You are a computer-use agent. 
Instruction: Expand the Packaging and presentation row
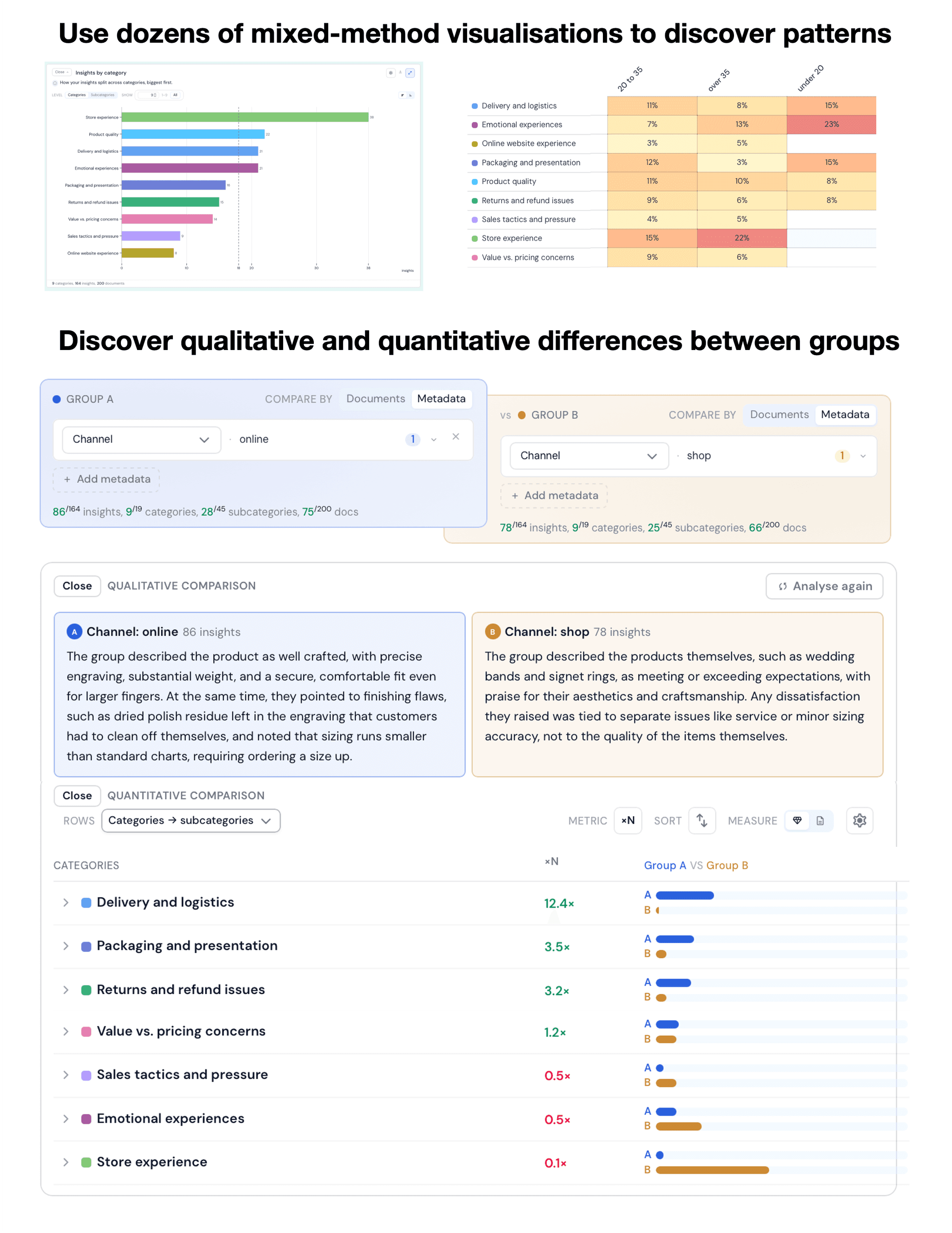66,946
